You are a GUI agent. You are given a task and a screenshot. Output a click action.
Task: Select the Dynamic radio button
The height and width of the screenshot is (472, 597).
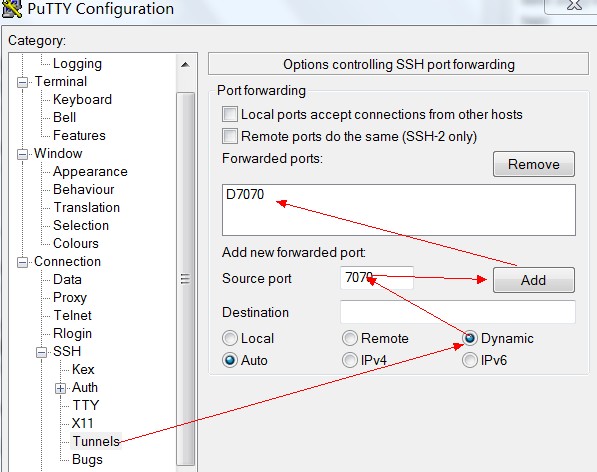470,338
